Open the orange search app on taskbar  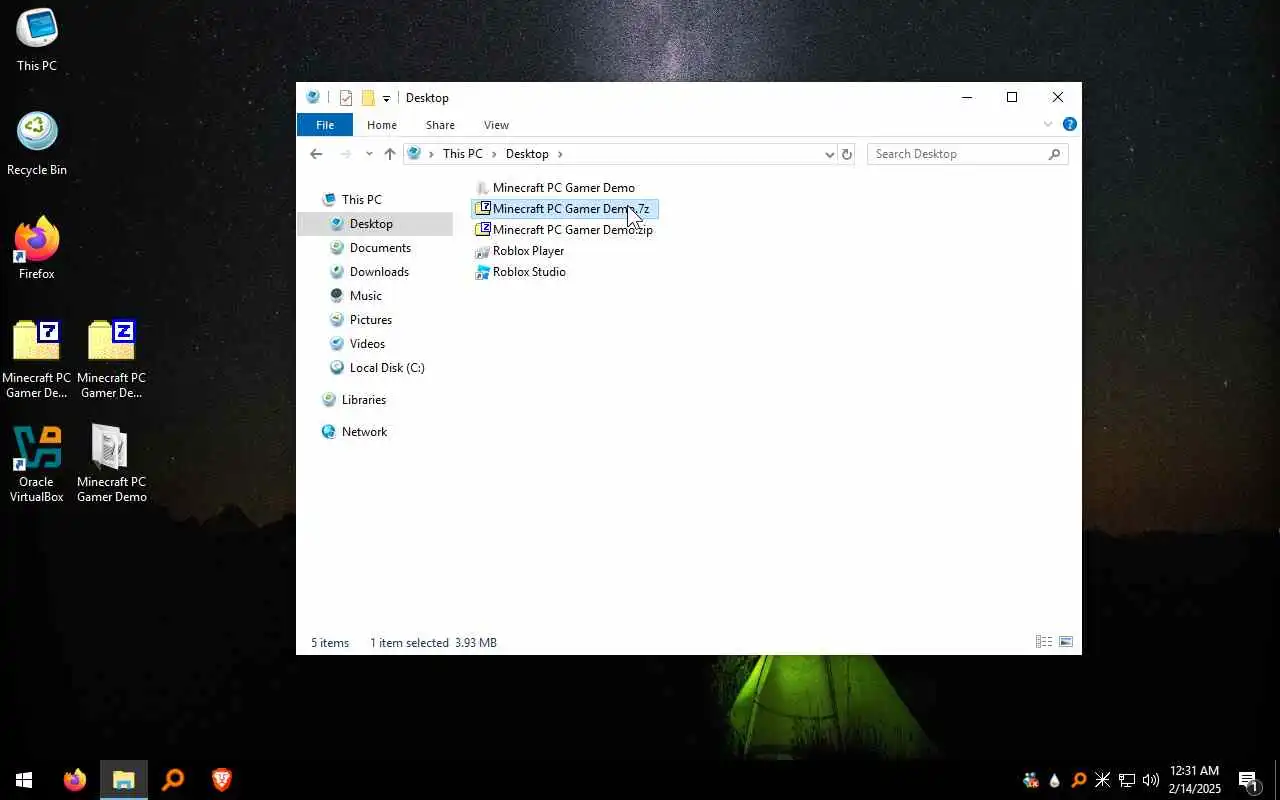(173, 780)
